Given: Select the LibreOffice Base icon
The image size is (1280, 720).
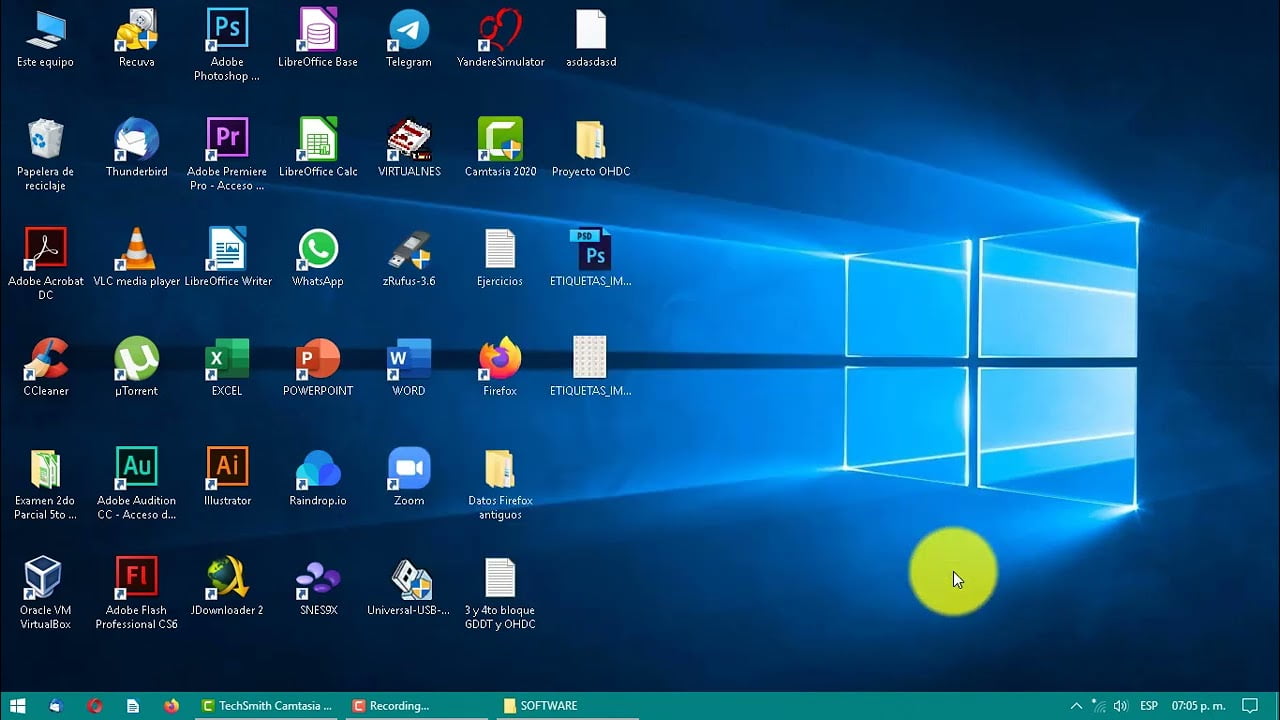Looking at the screenshot, I should [x=318, y=39].
